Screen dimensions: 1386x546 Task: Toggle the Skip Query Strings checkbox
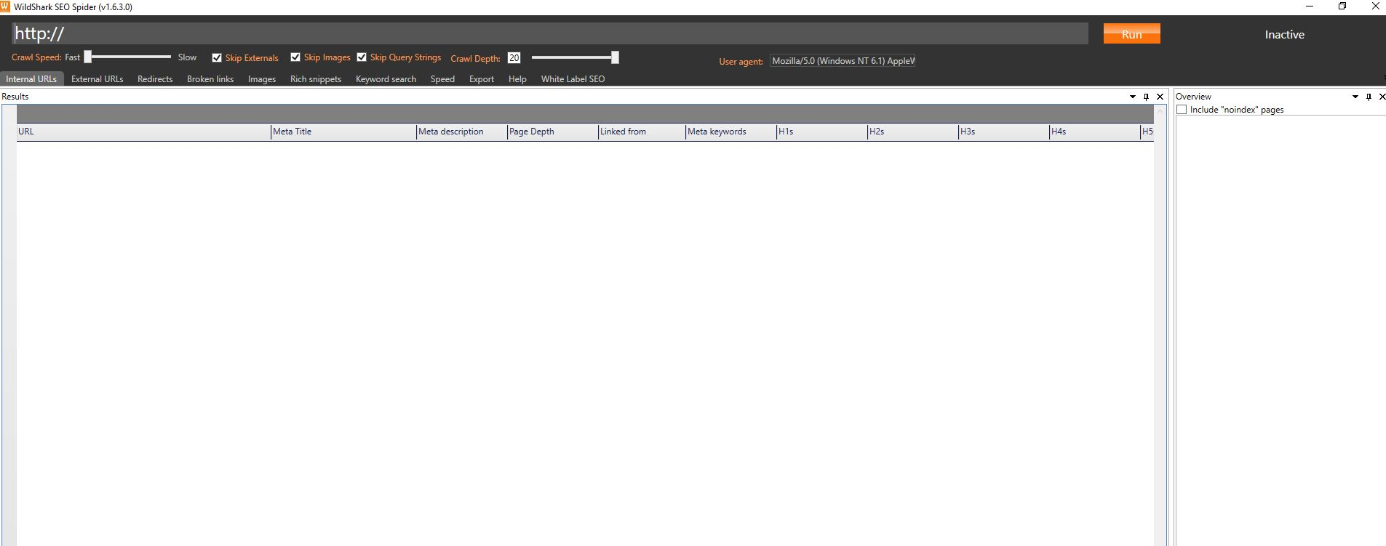coord(361,58)
